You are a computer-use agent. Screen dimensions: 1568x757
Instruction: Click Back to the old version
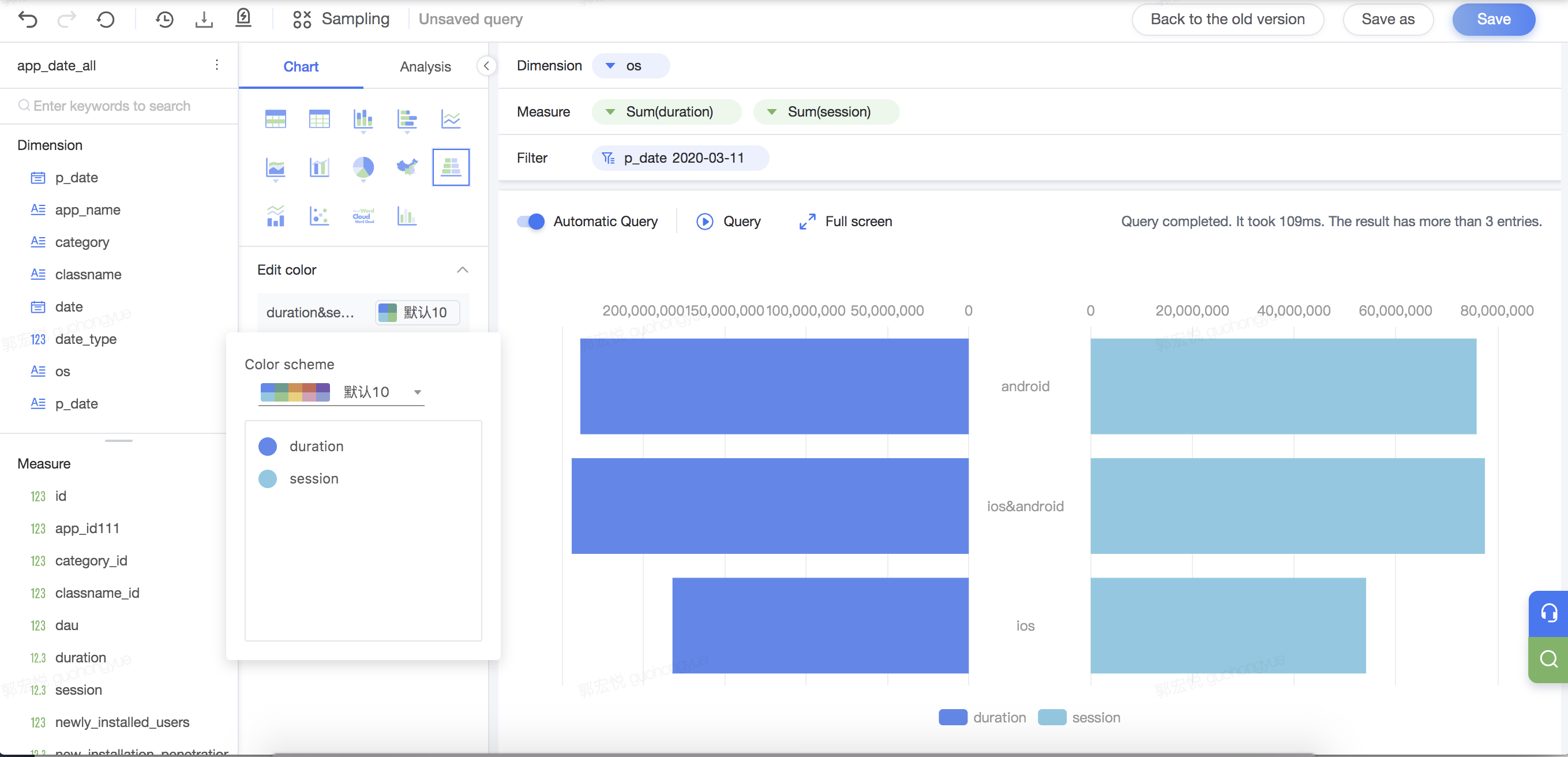1227,20
